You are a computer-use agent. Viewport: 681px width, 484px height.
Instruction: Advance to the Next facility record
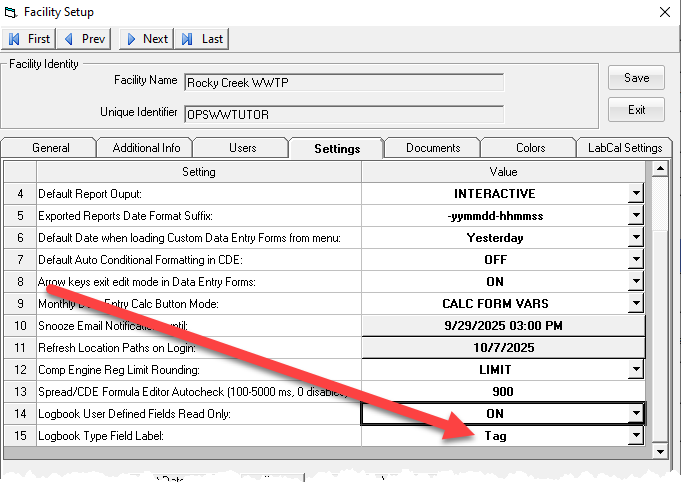[x=146, y=39]
